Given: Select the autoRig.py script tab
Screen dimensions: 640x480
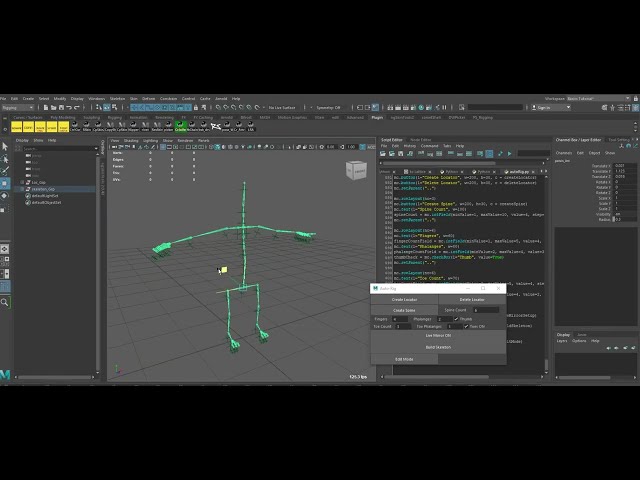Looking at the screenshot, I should coord(520,172).
